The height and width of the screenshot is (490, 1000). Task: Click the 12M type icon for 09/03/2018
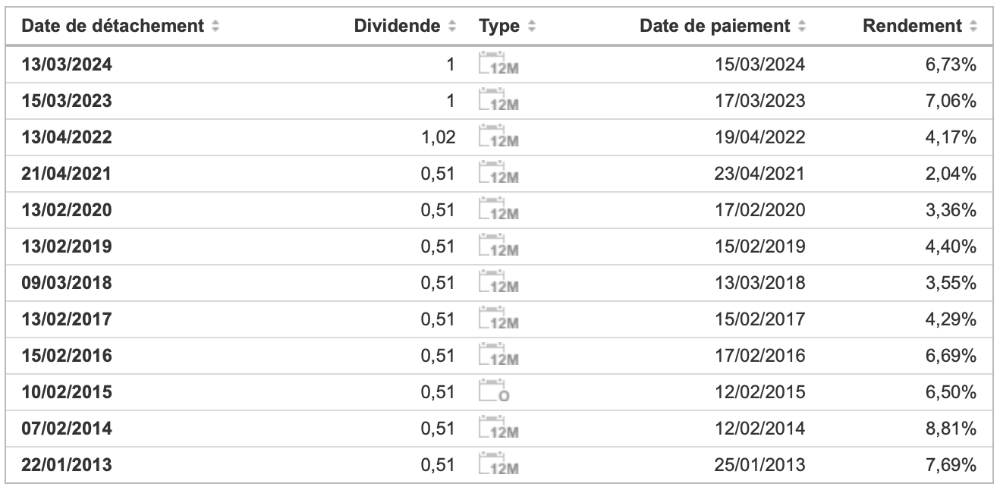pos(499,284)
